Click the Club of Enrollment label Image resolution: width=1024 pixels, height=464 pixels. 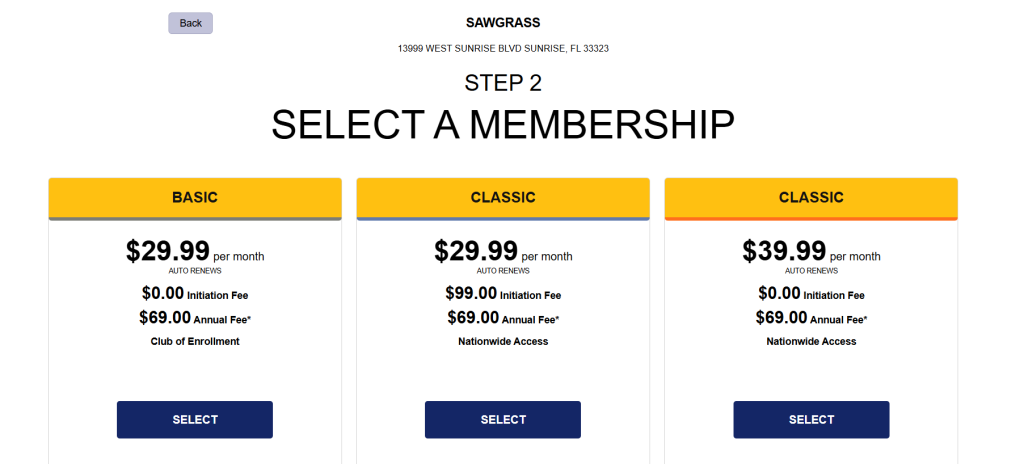point(195,341)
